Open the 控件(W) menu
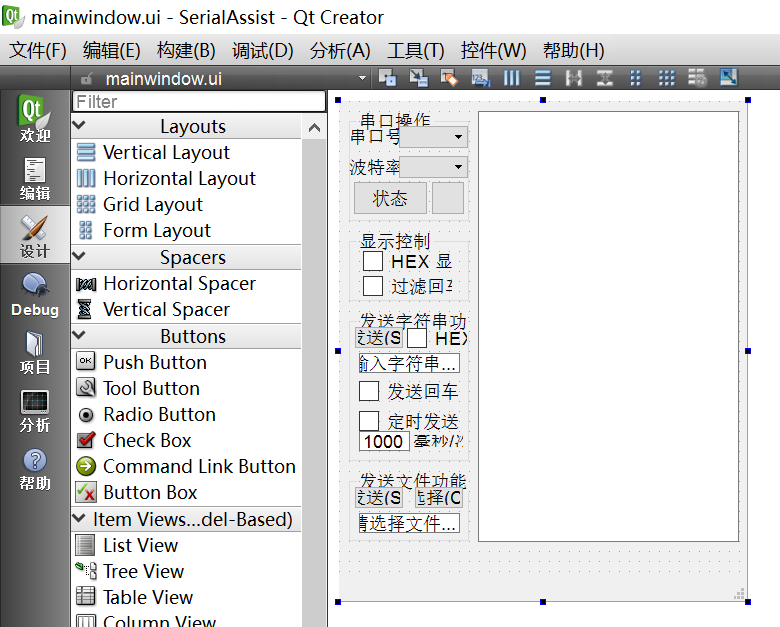This screenshot has width=780, height=627. pos(493,50)
